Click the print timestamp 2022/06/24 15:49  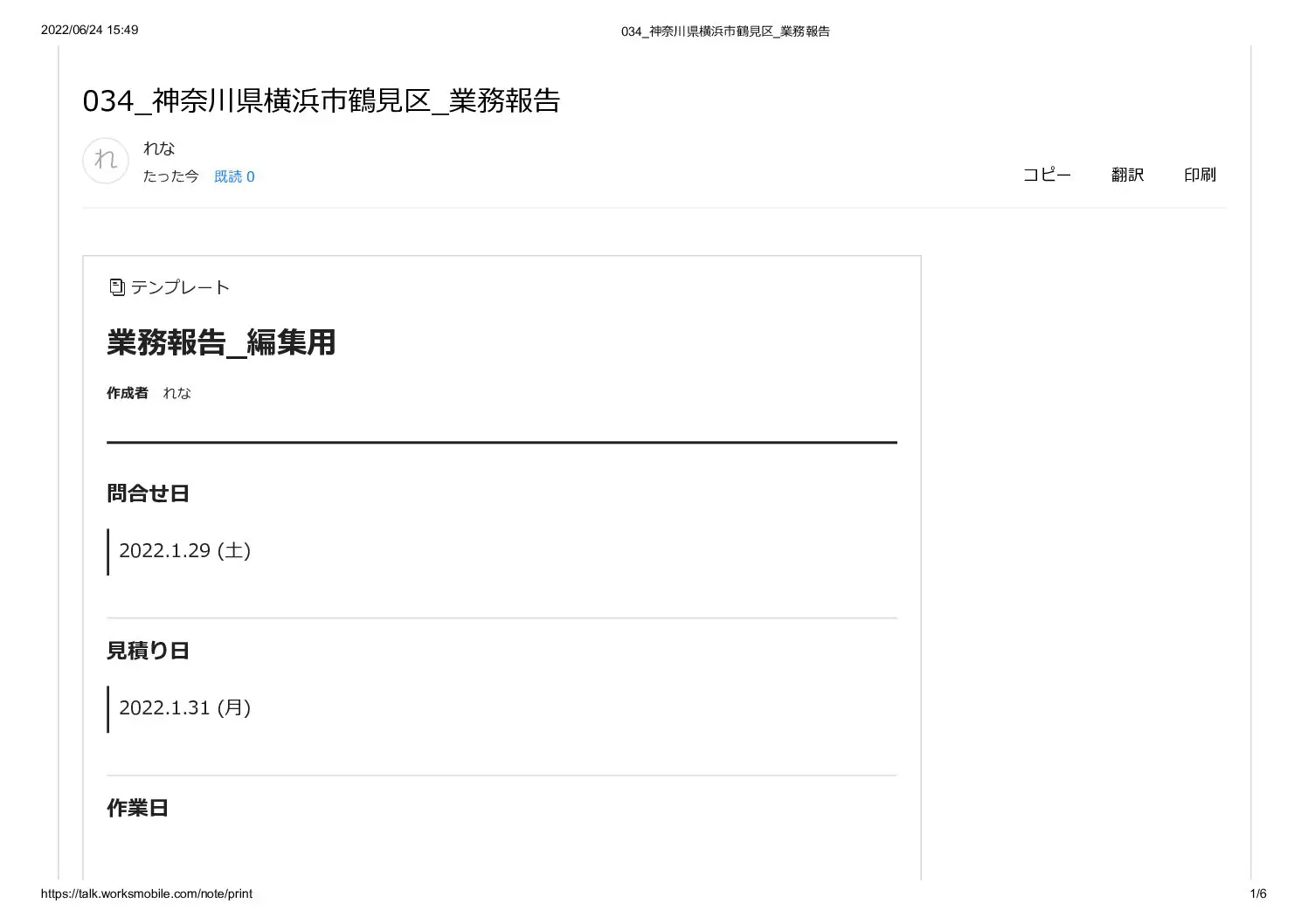coord(89,30)
